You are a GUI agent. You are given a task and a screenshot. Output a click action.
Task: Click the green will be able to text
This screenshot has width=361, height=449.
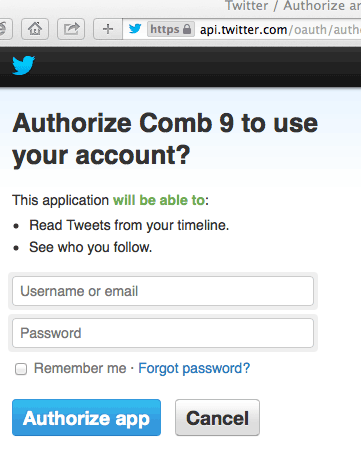159,200
